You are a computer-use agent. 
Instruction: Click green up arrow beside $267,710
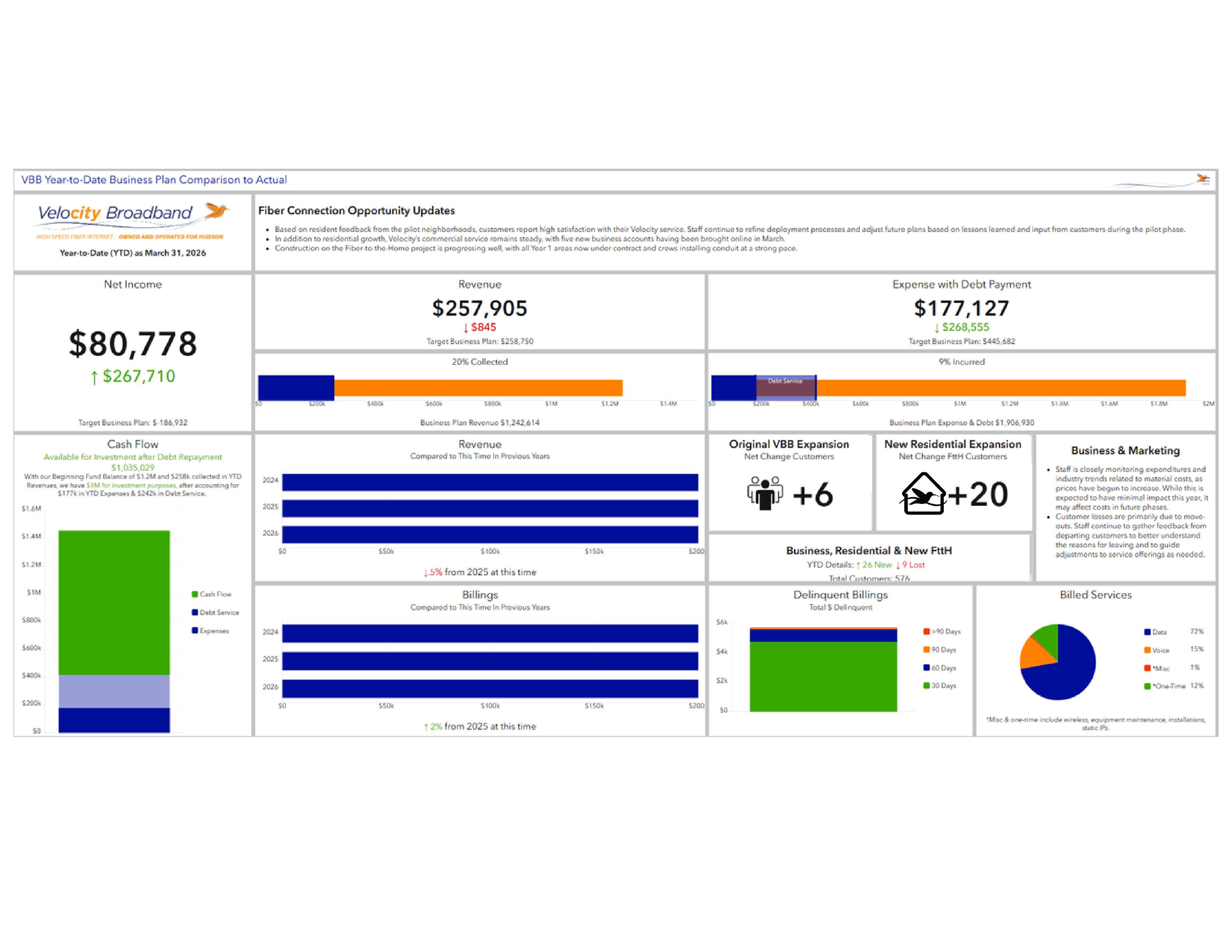94,377
